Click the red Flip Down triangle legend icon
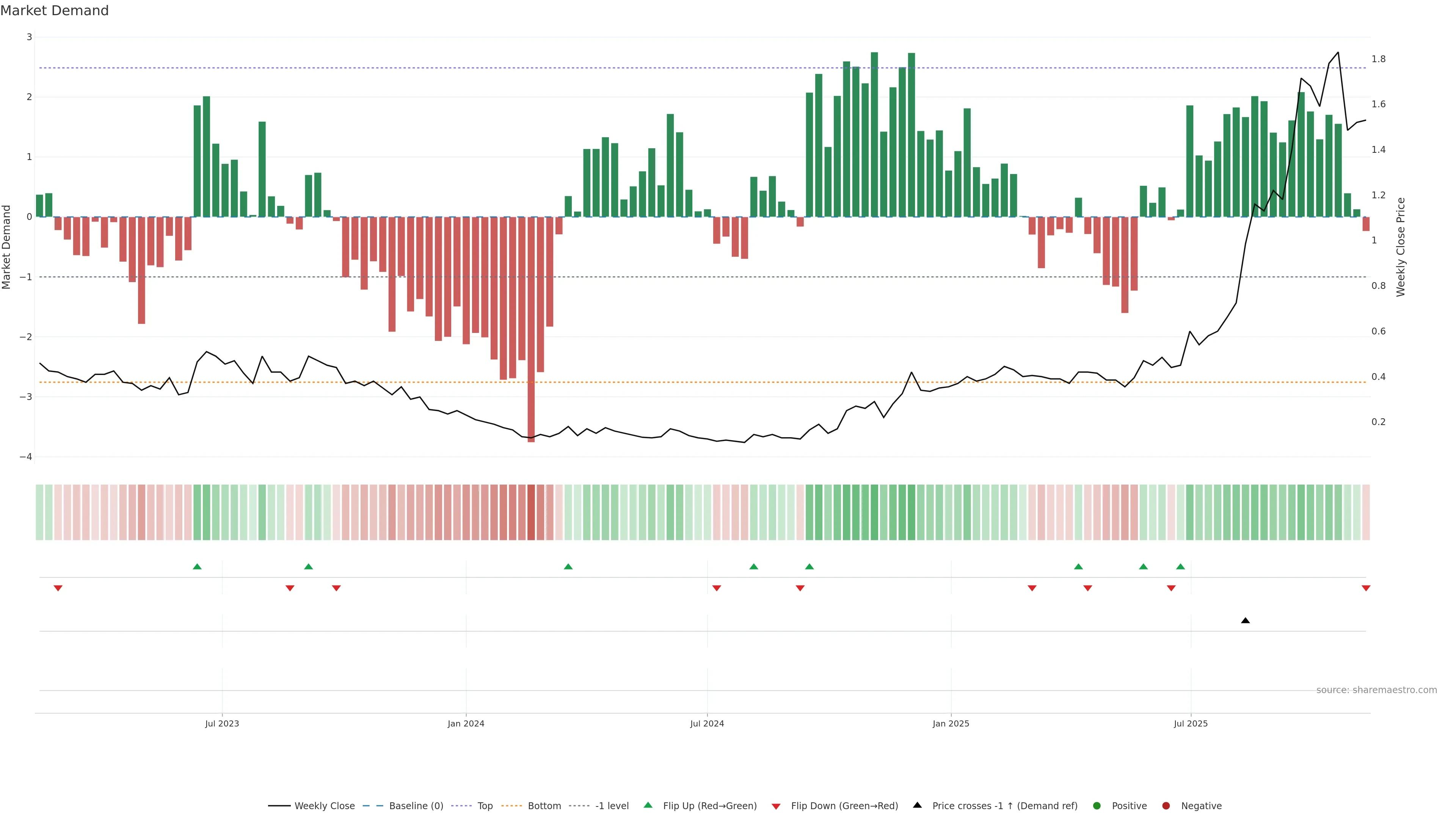This screenshot has width=1456, height=819. point(776,806)
